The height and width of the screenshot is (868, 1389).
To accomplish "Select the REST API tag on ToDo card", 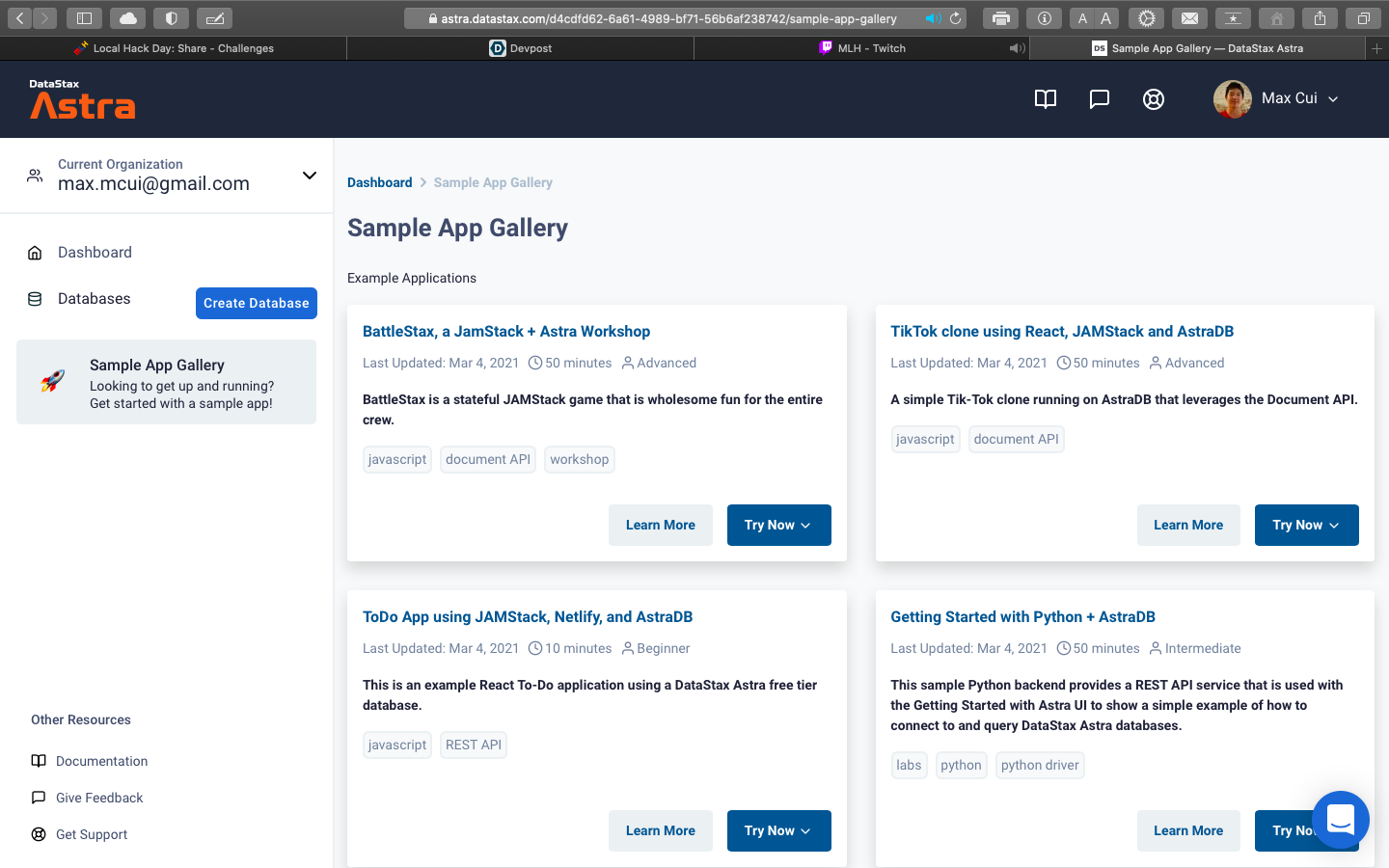I will coord(474,745).
